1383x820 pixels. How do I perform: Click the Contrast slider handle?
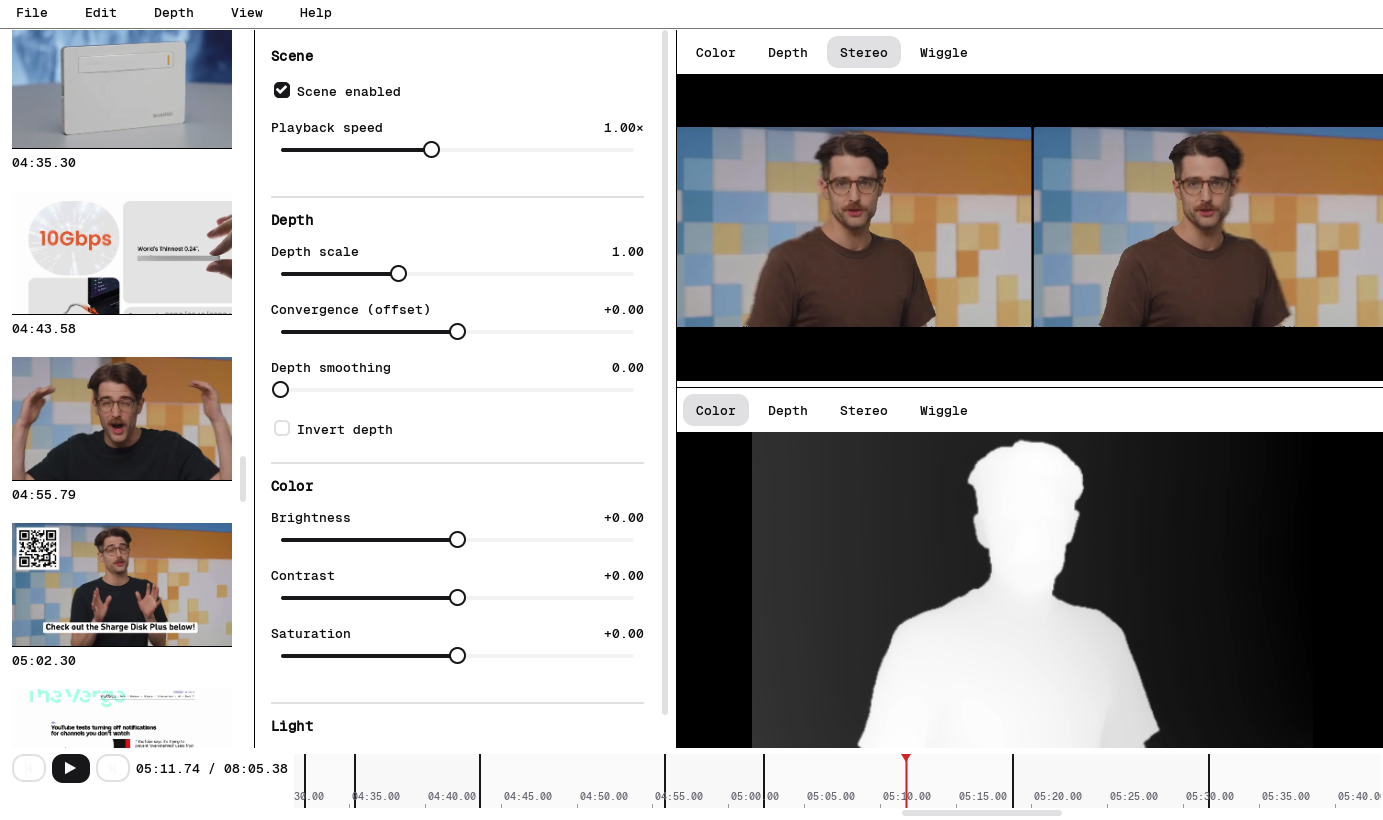pyautogui.click(x=457, y=597)
